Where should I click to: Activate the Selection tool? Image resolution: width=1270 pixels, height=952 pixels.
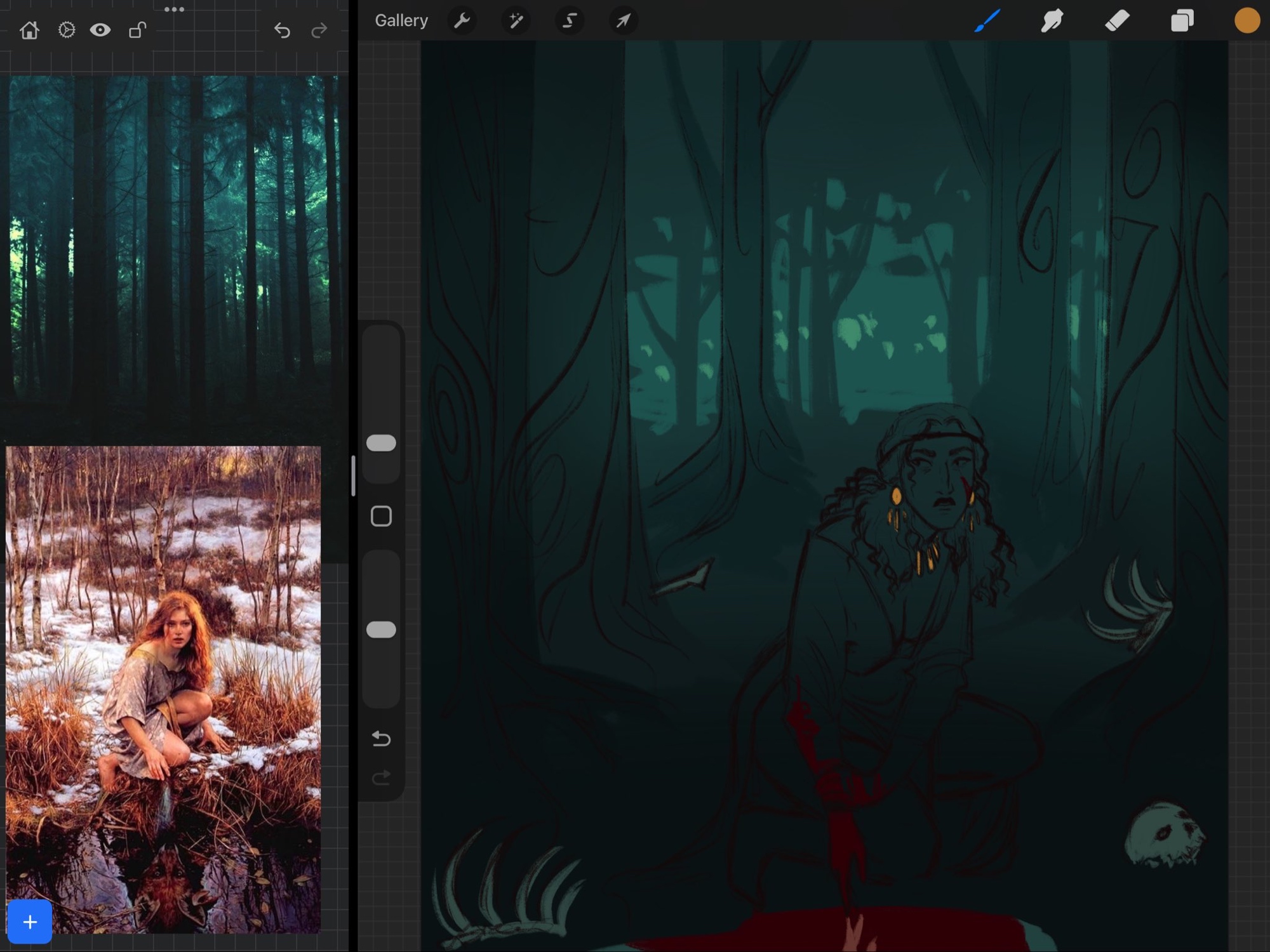(x=570, y=21)
